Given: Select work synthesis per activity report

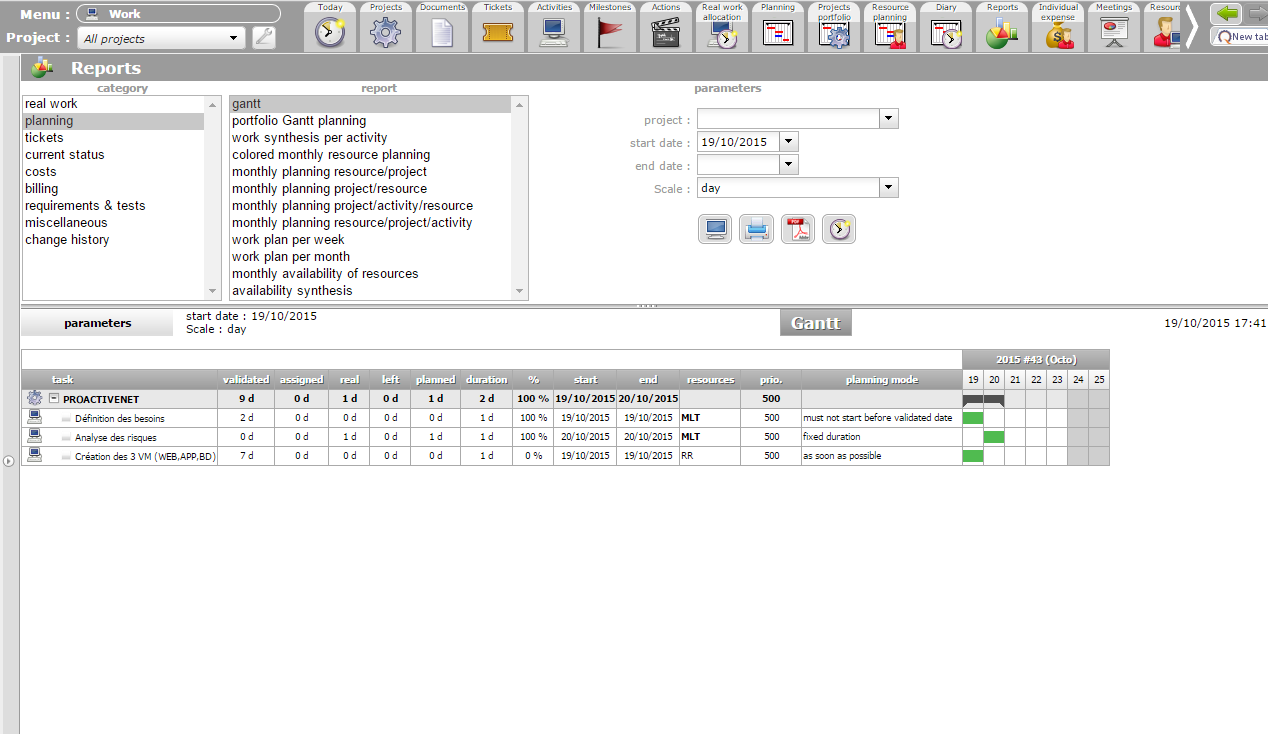Looking at the screenshot, I should 370,138.
